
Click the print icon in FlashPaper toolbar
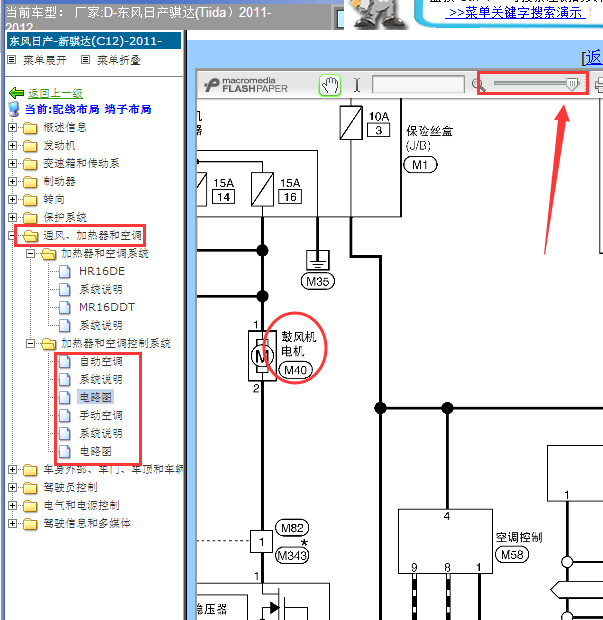pyautogui.click(x=598, y=85)
